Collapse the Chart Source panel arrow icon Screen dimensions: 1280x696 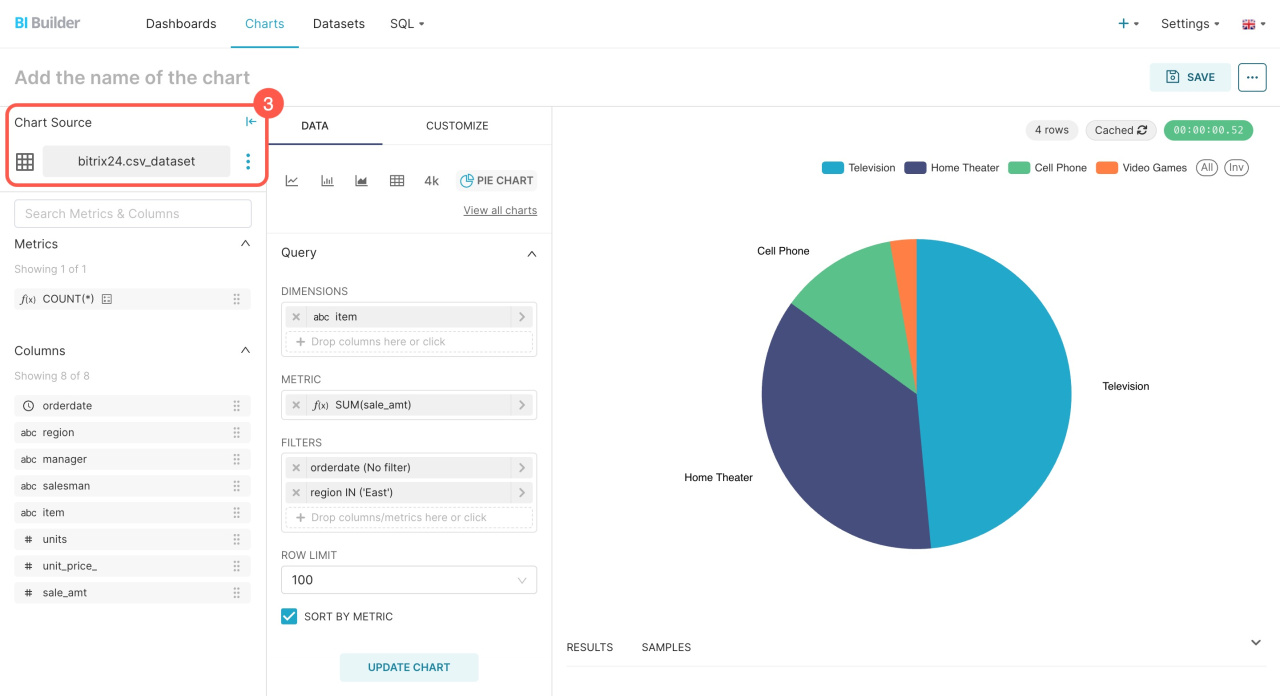pos(251,122)
